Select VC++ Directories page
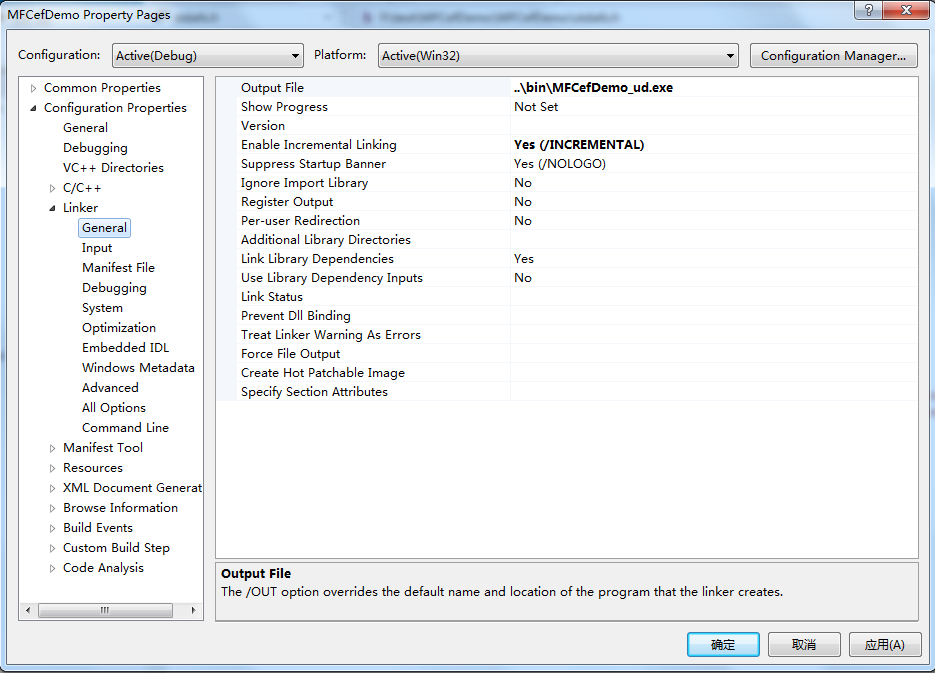 [x=113, y=168]
